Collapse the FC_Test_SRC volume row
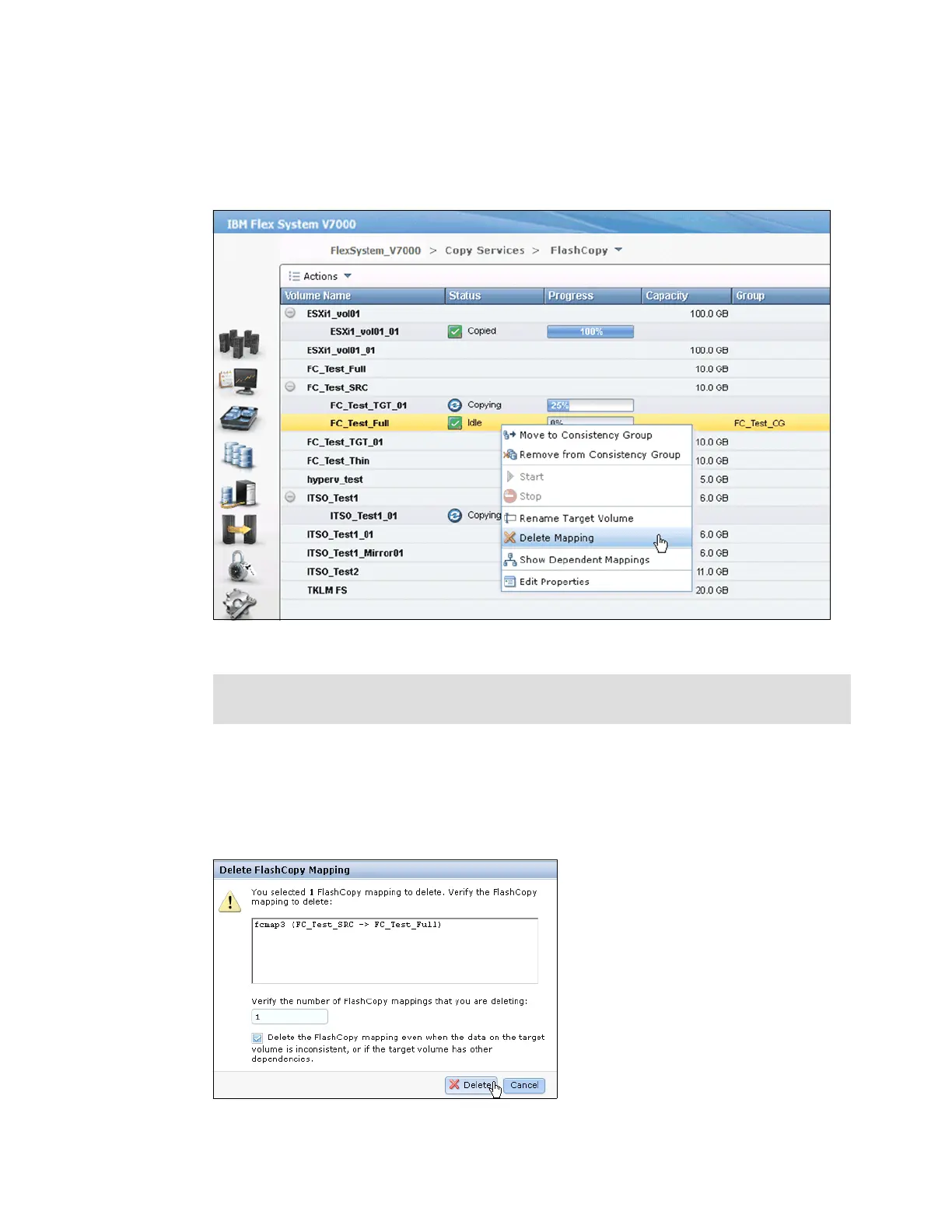The image size is (952, 1232). [290, 387]
